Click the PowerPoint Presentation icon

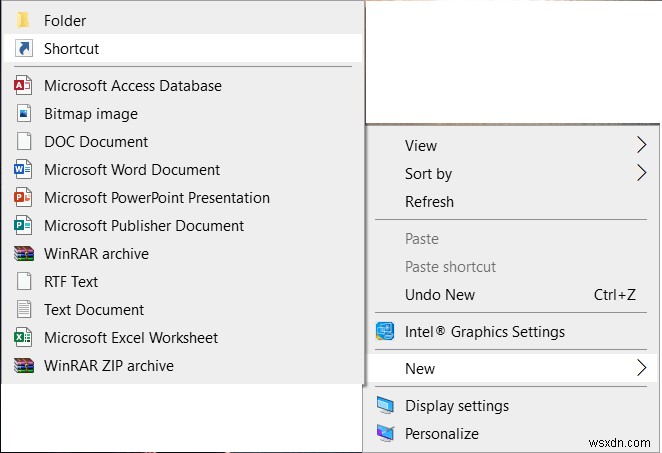23,198
